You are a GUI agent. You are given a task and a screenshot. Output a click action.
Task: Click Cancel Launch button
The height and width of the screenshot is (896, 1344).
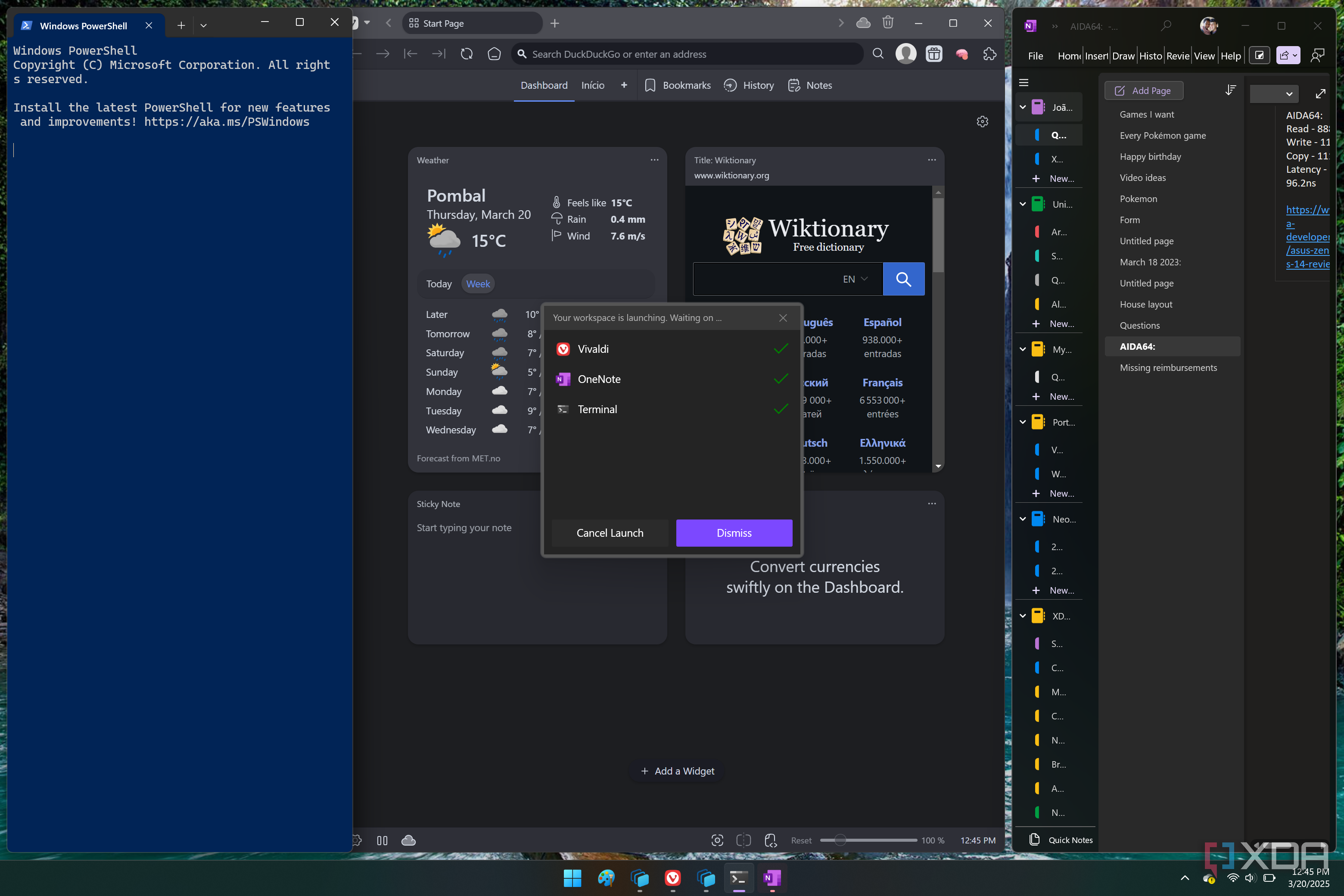[x=610, y=532]
